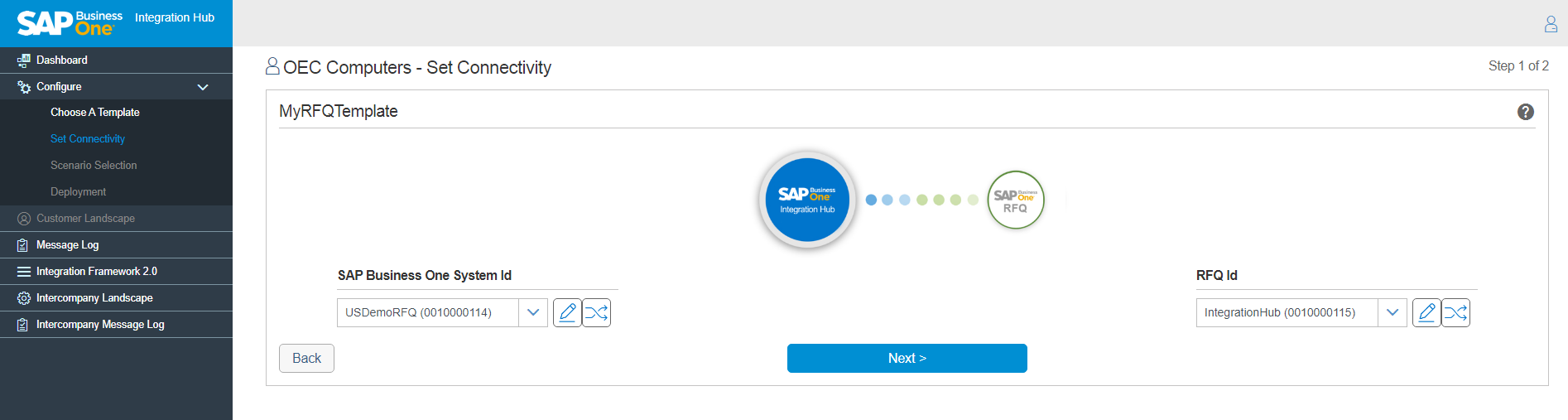Edit the RFQ Id connection
This screenshot has height=420, width=1568.
(1426, 312)
